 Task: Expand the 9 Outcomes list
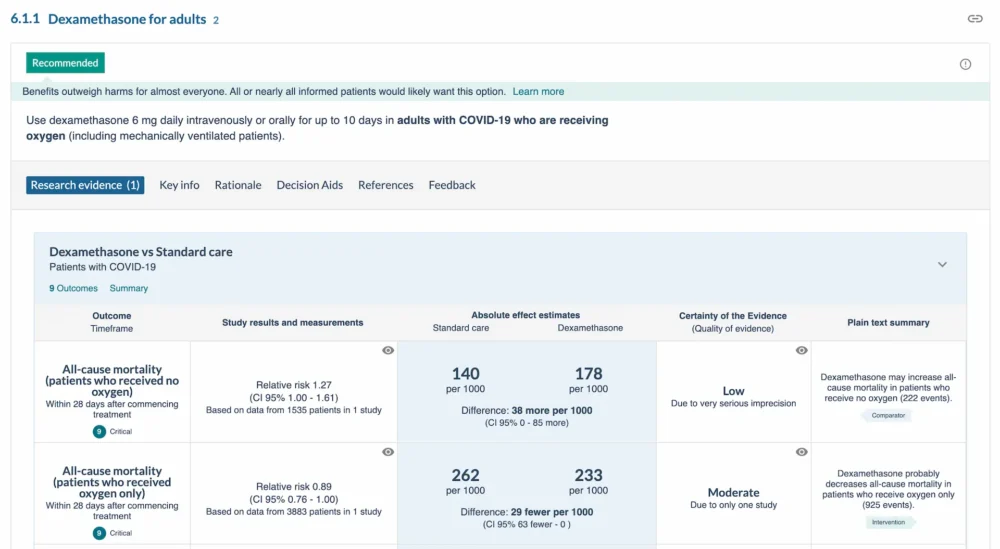click(74, 288)
